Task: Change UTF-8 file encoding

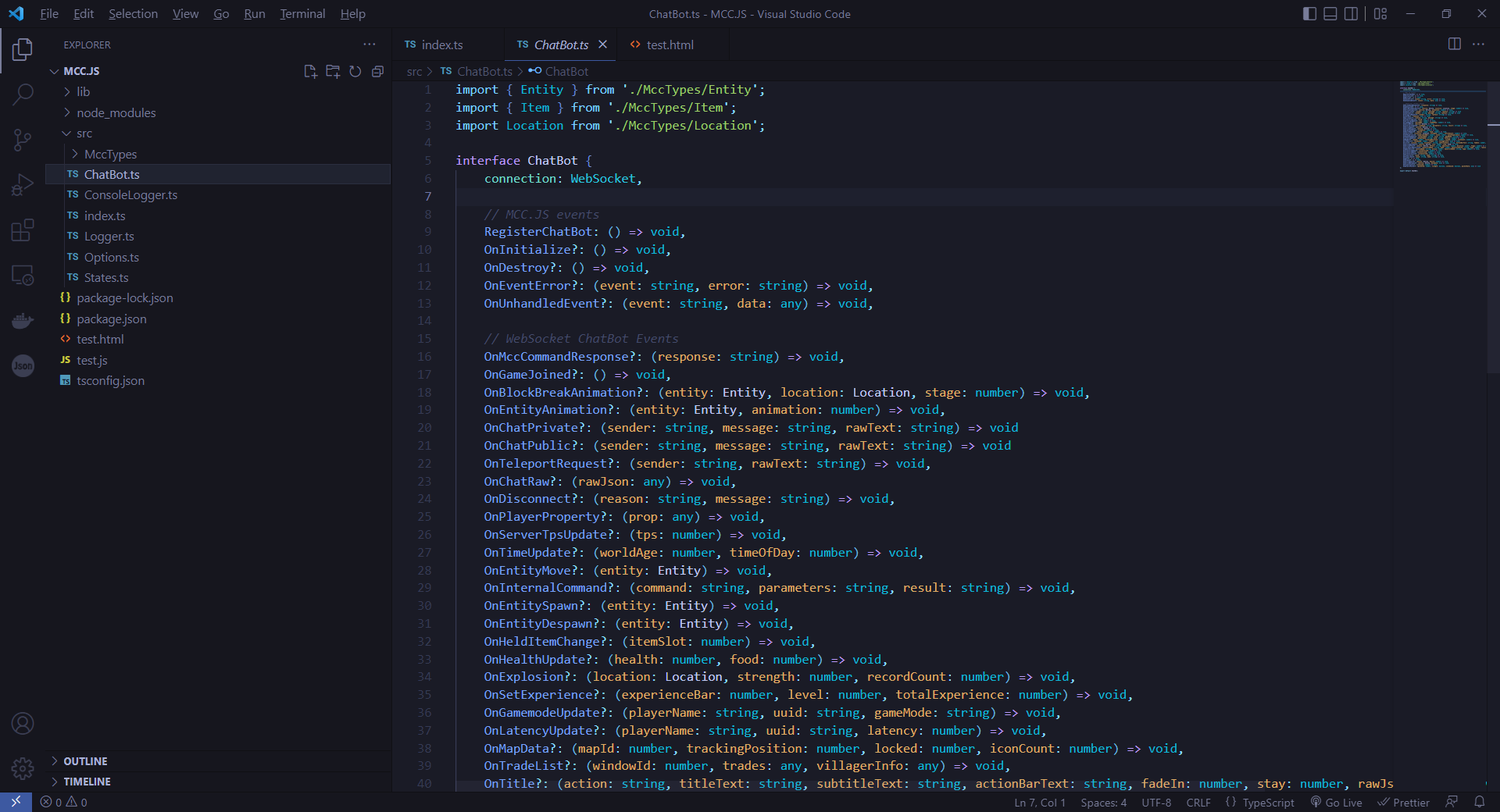Action: point(1156,802)
